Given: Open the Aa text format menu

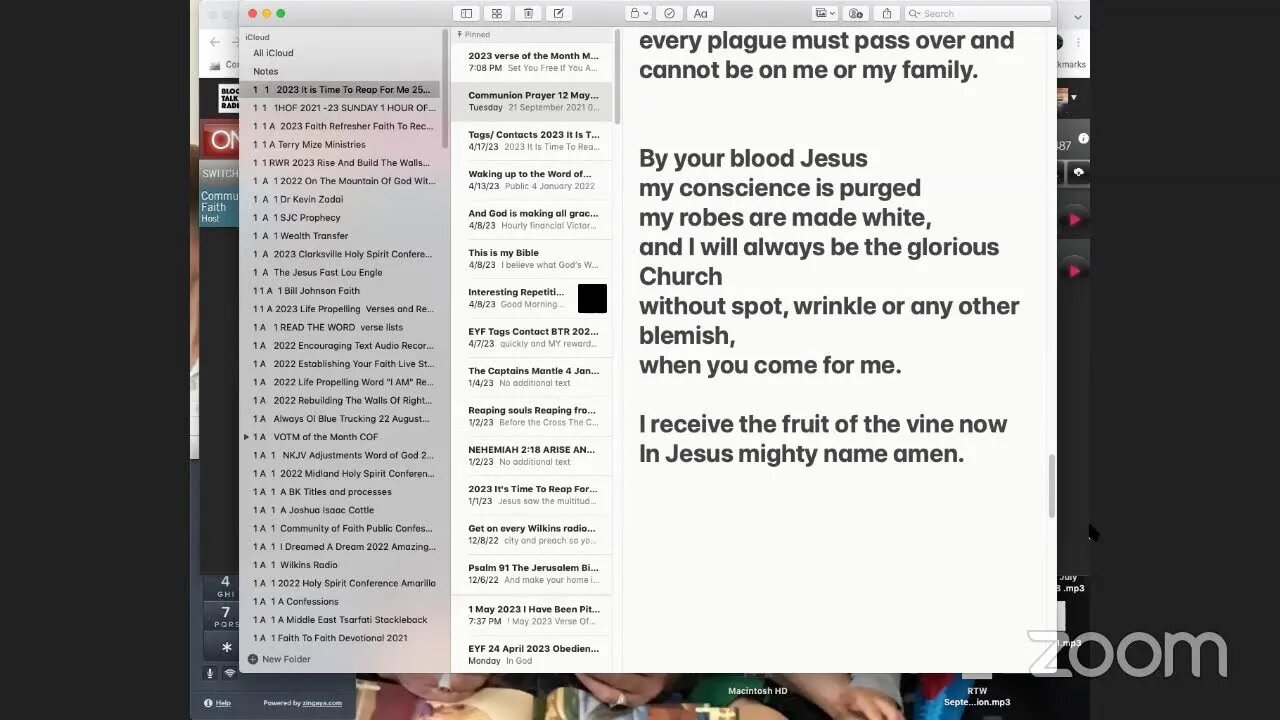Looking at the screenshot, I should 700,13.
